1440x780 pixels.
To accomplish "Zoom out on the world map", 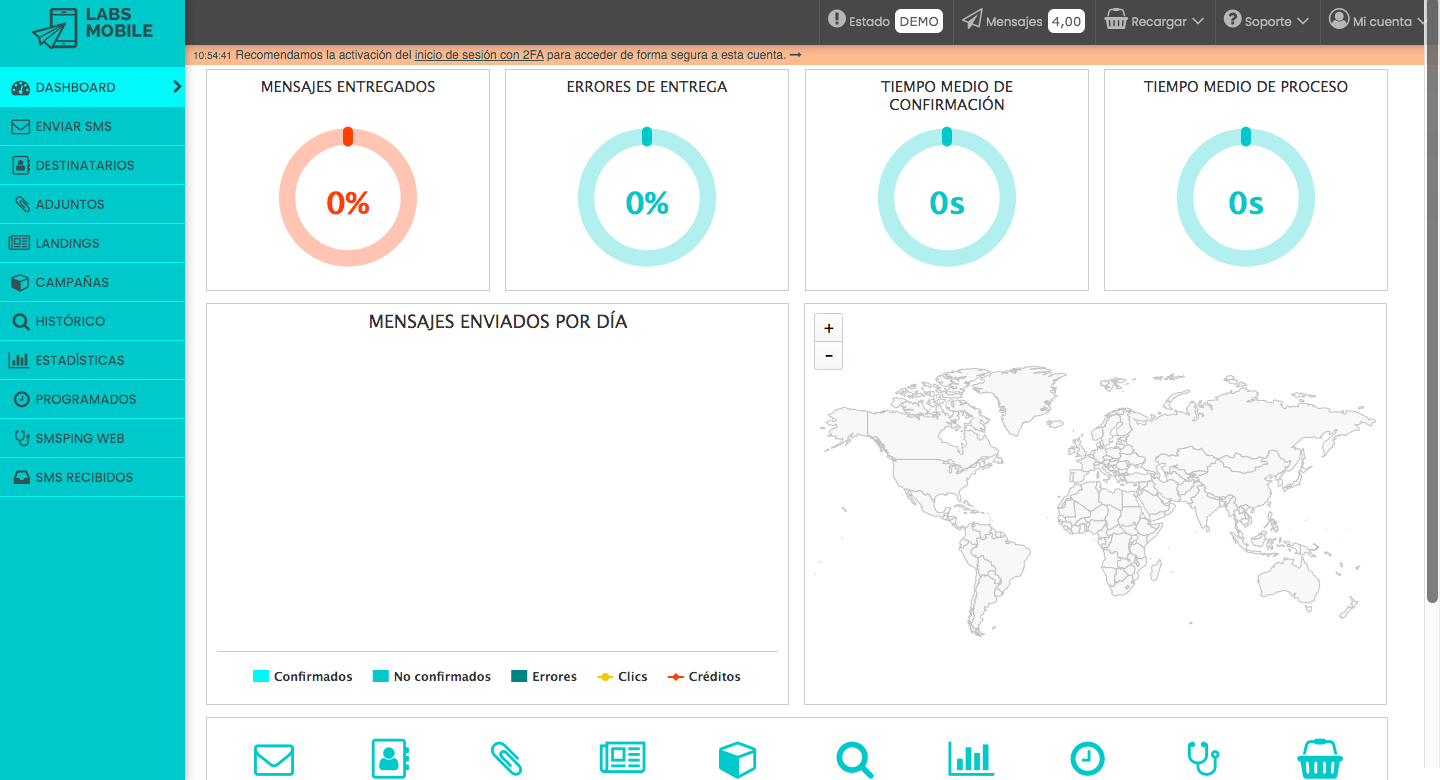I will pos(828,356).
